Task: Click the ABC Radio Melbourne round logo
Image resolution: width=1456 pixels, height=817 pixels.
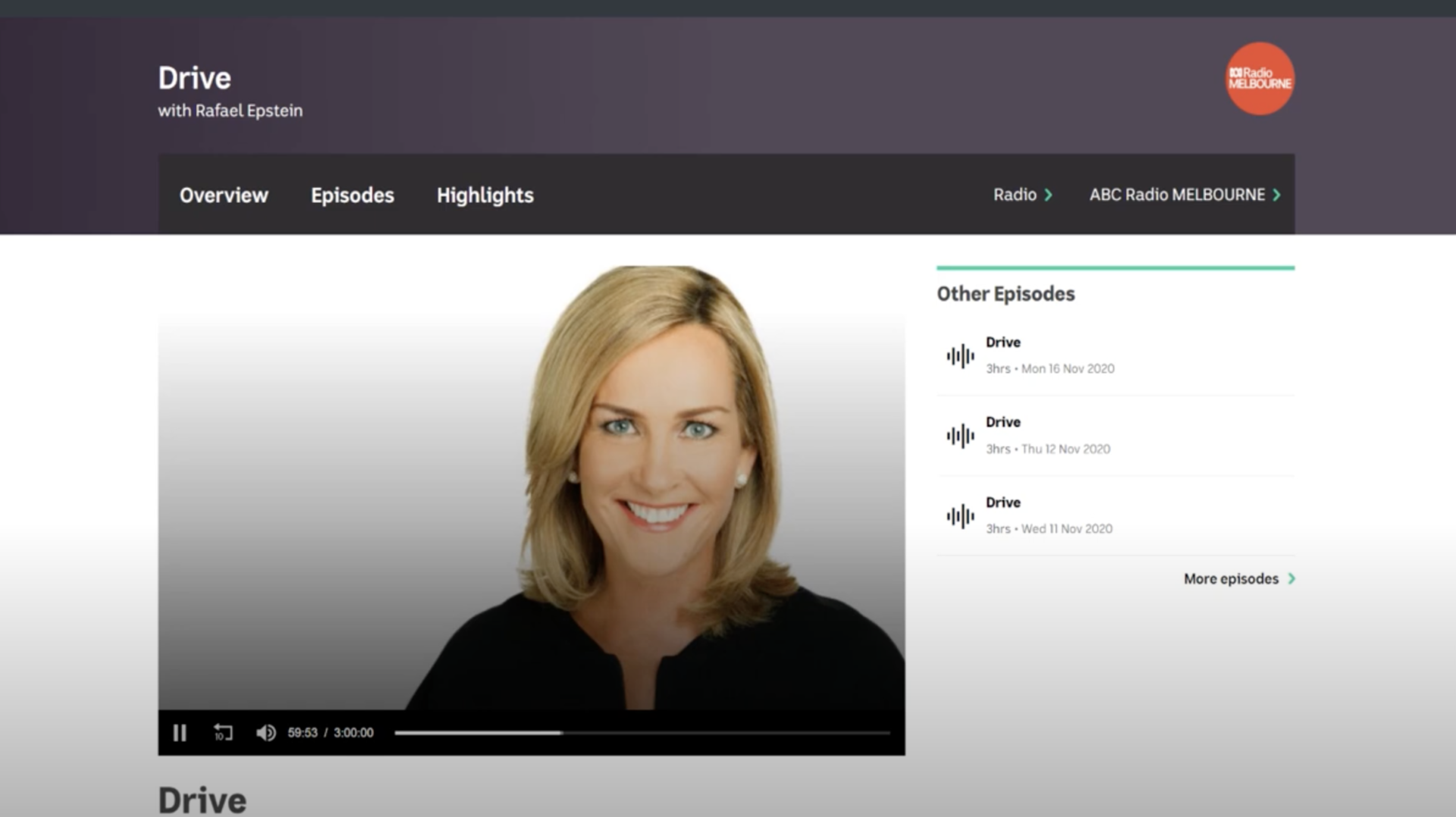Action: [x=1260, y=79]
